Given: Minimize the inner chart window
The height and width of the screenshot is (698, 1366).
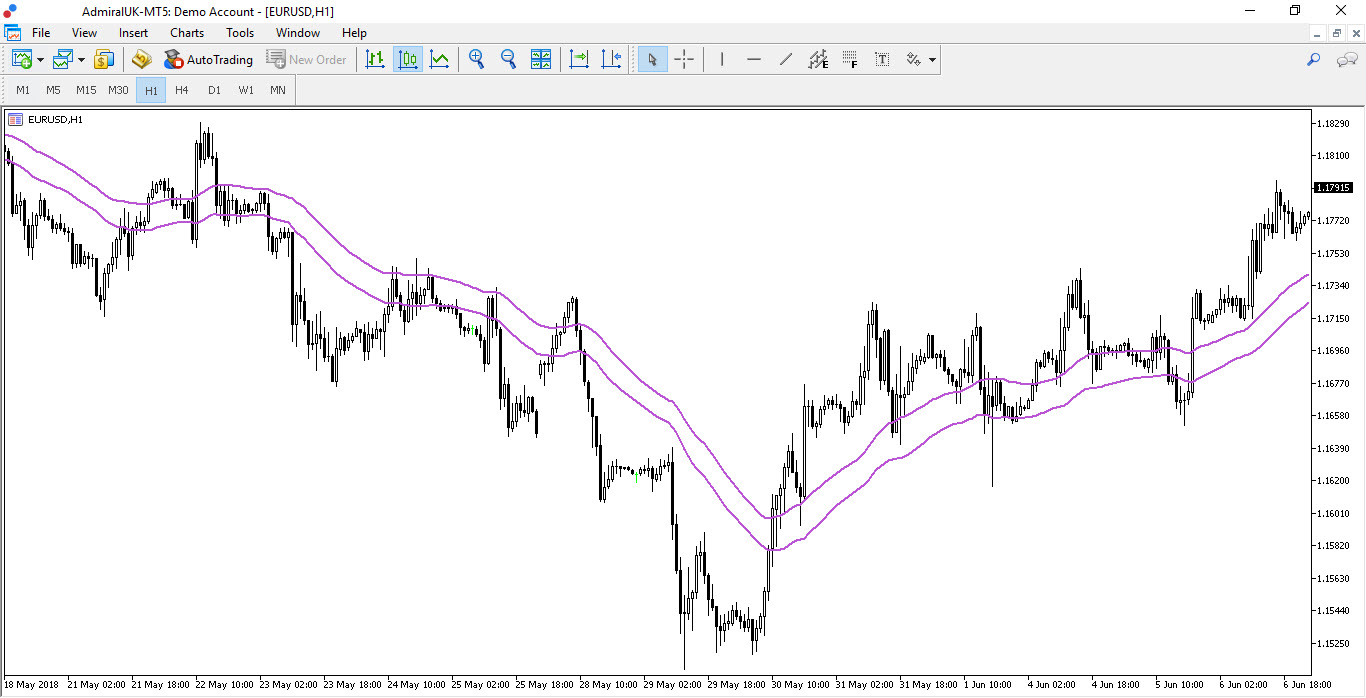Looking at the screenshot, I should pos(1319,33).
